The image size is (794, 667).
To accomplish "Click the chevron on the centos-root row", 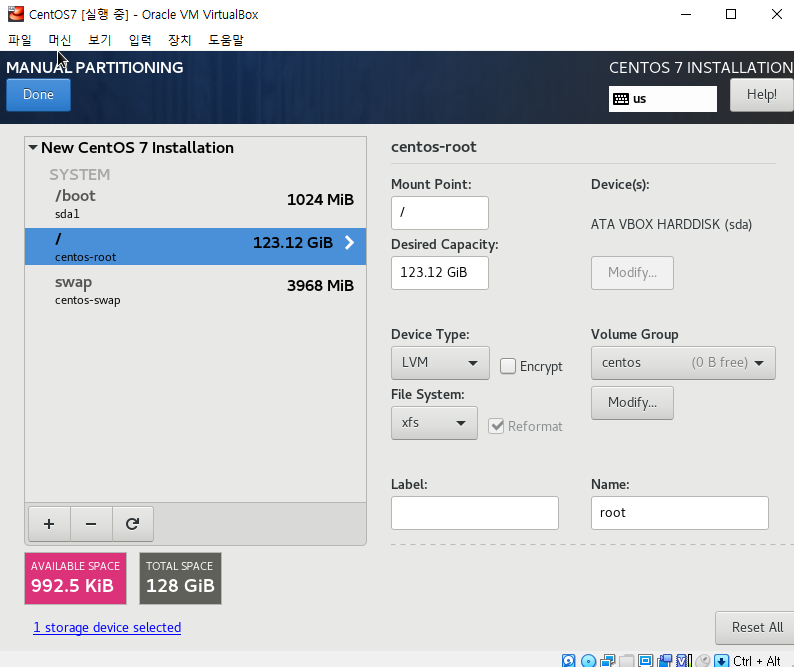I will (x=349, y=243).
